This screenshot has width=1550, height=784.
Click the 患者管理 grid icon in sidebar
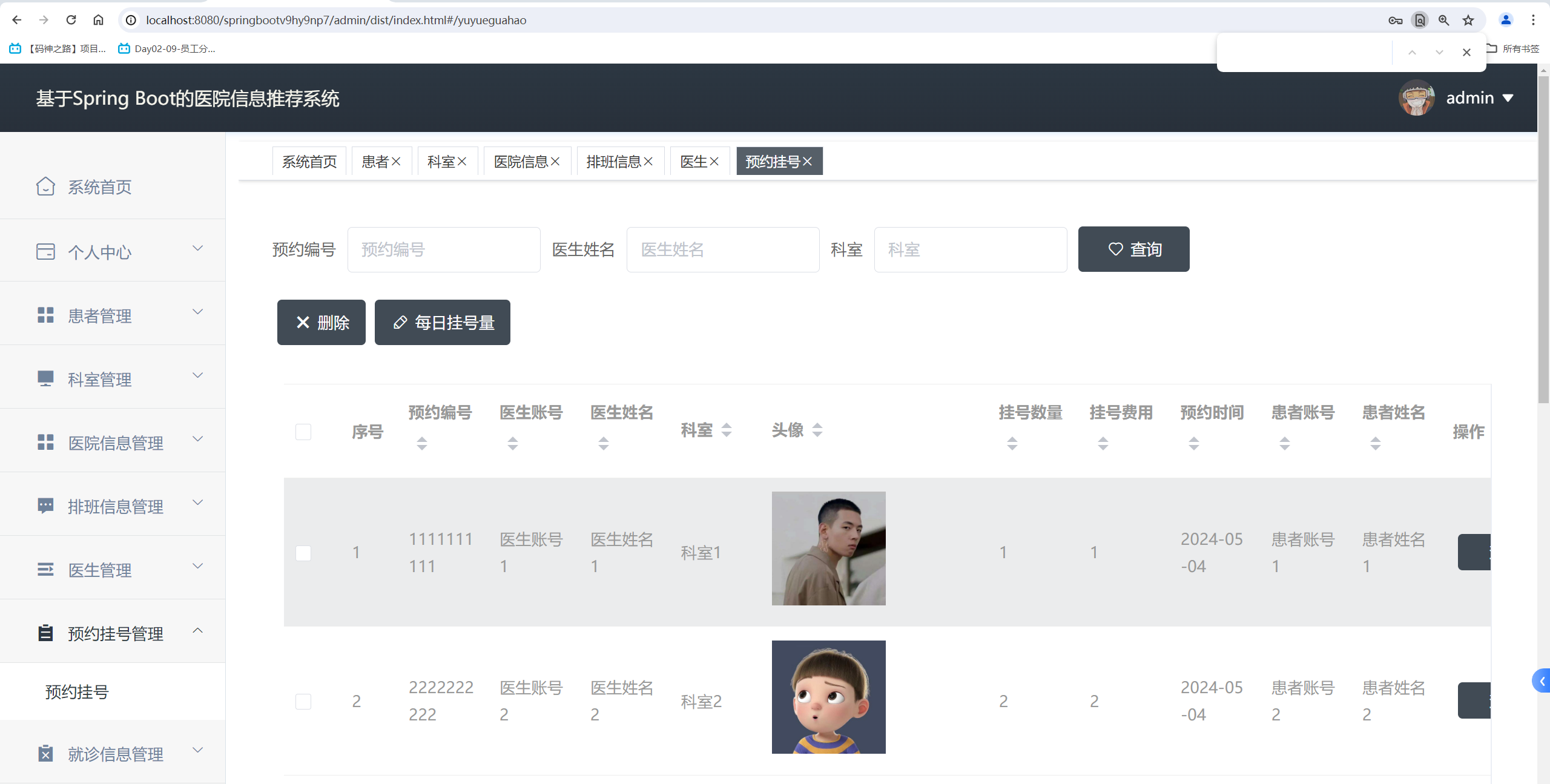pos(45,315)
